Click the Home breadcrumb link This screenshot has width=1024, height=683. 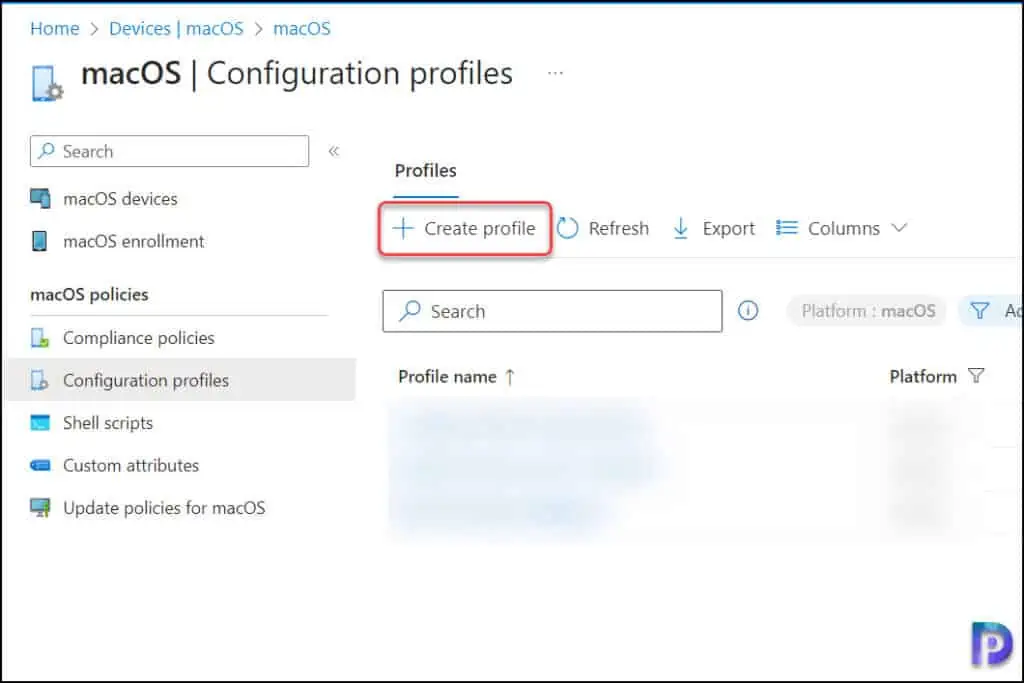55,29
